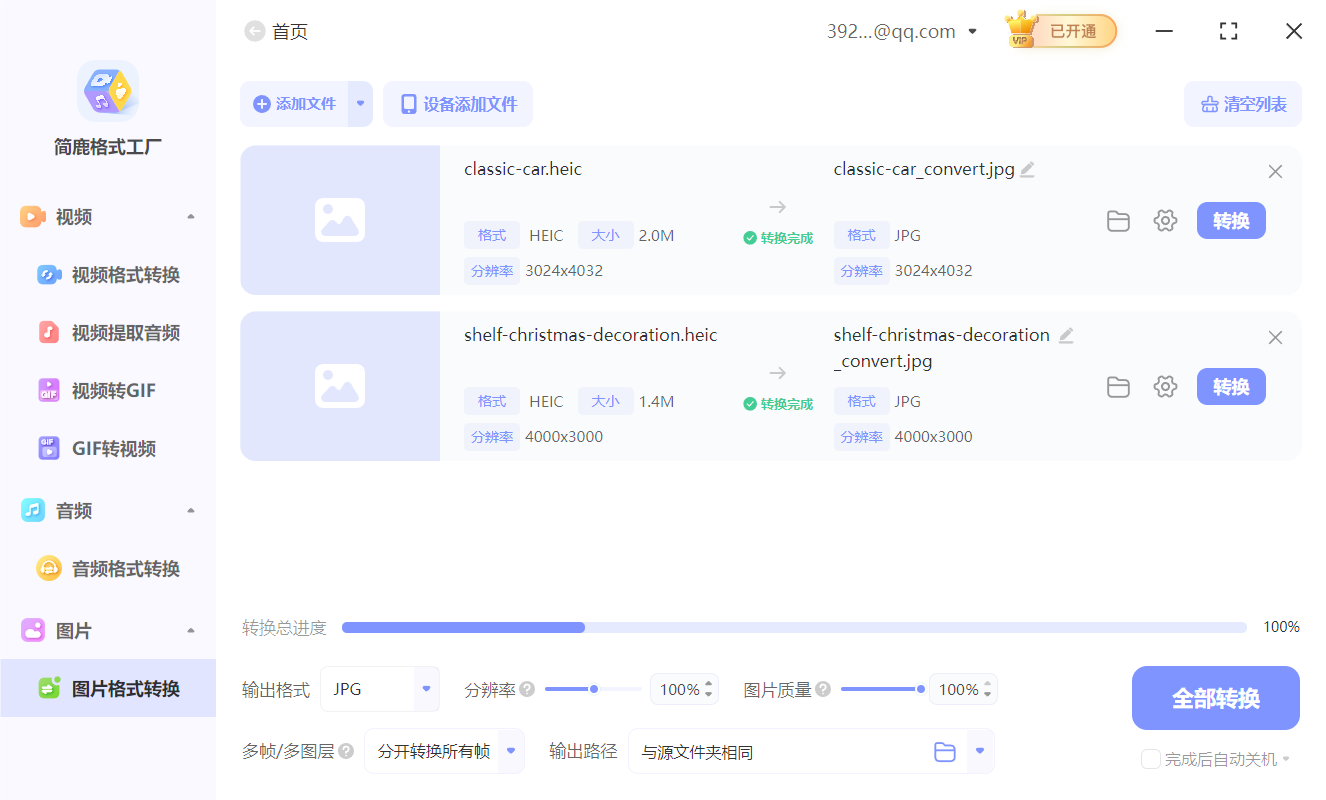Open output folder for classic-car conversion
1326x800 pixels.
coord(1118,221)
